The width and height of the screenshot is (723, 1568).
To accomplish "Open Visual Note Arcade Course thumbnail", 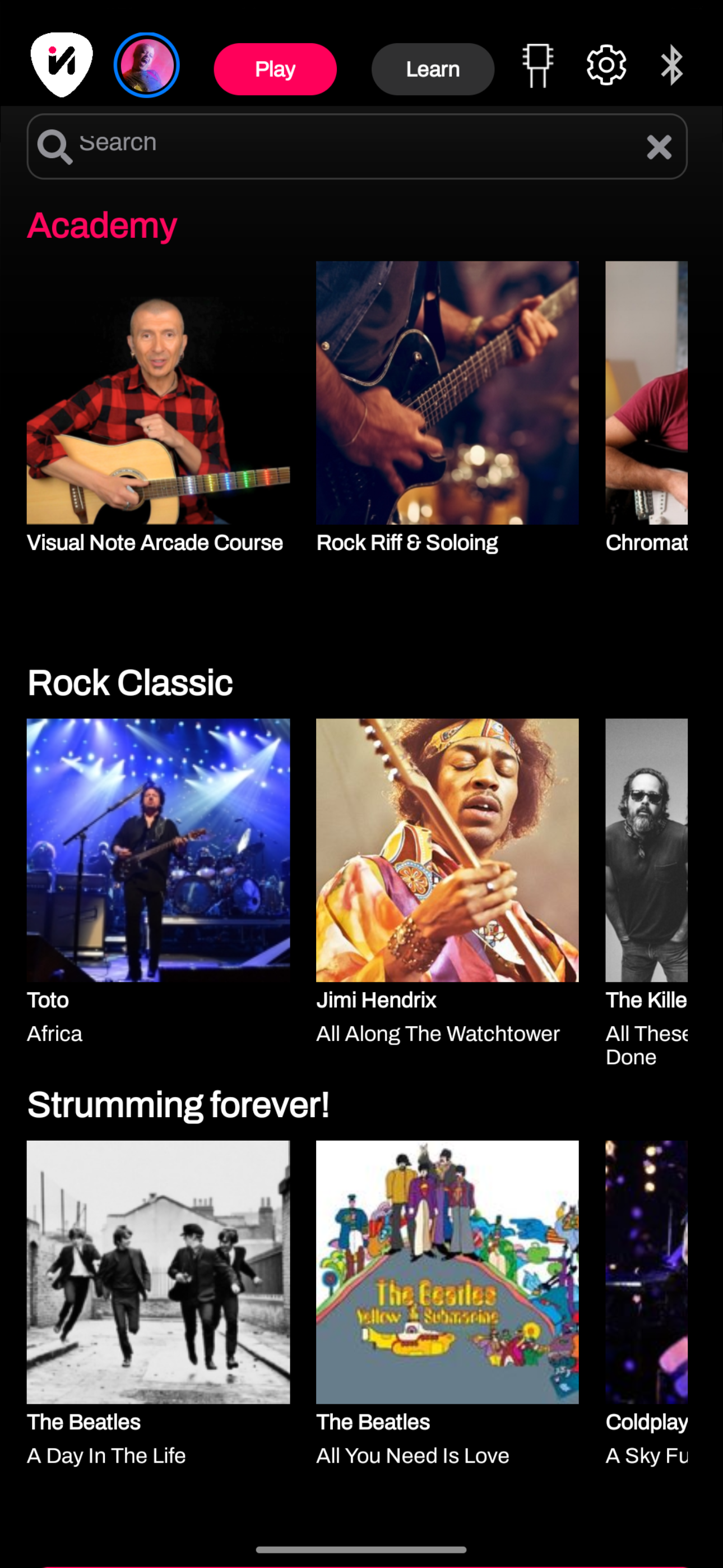I will pos(158,393).
